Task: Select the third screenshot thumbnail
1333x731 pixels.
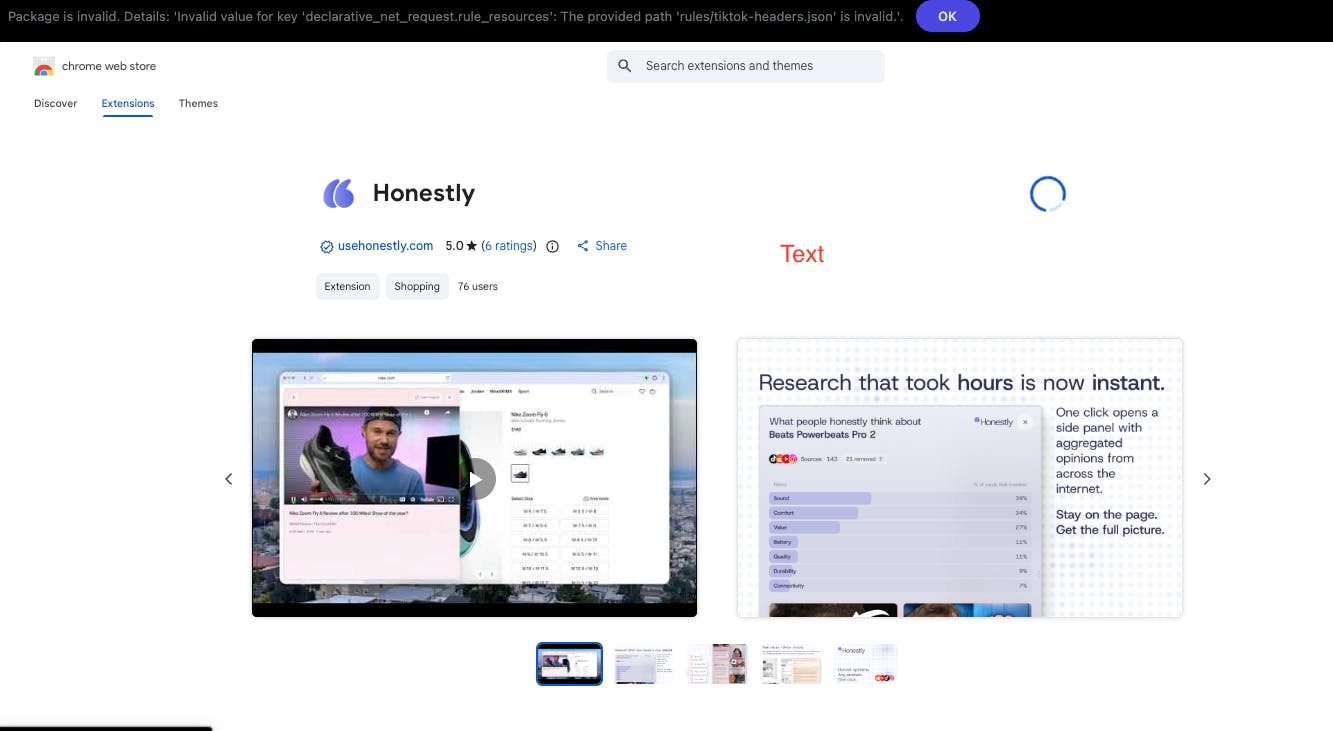Action: point(718,664)
